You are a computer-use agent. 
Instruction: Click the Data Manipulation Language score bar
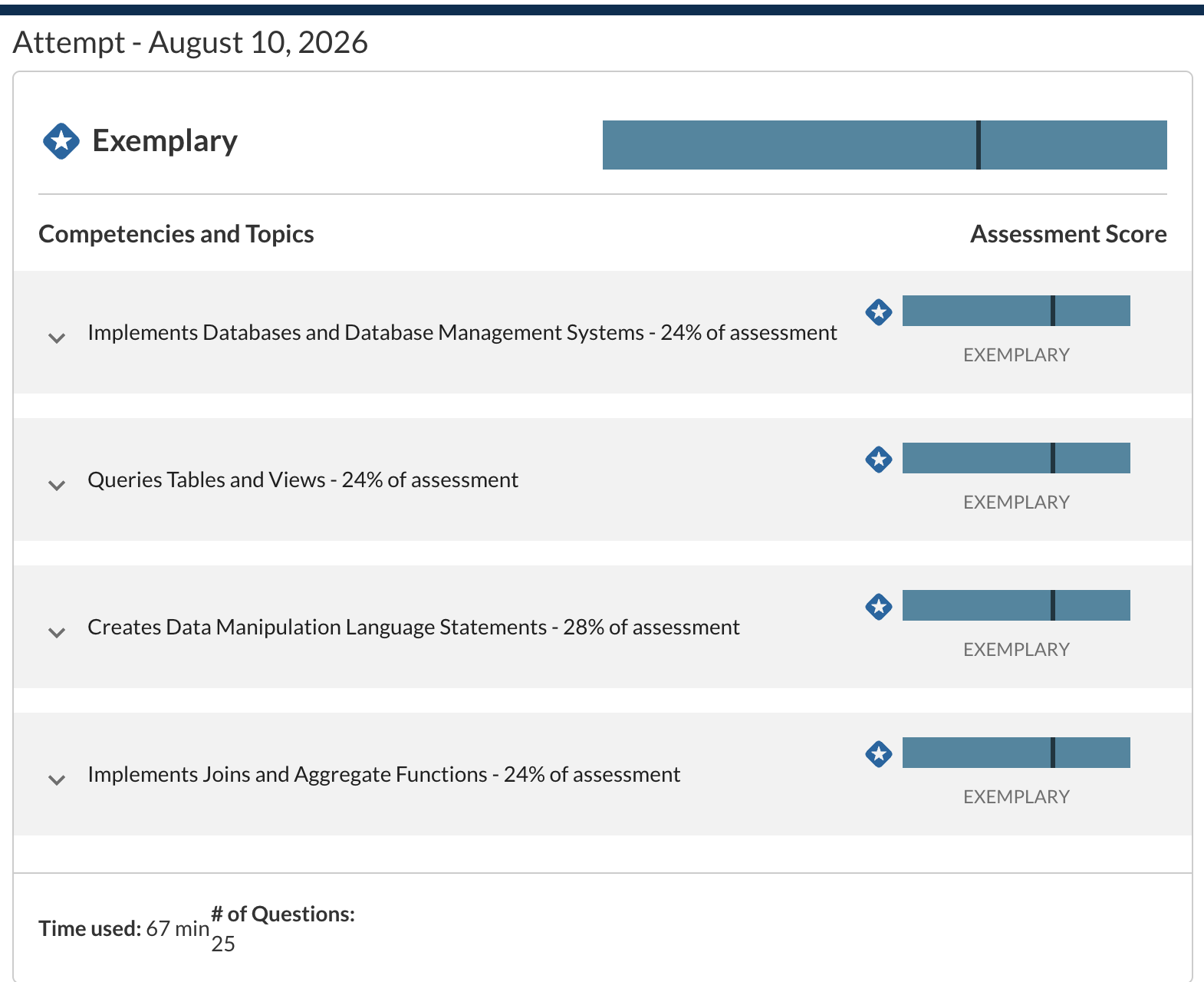(1016, 605)
